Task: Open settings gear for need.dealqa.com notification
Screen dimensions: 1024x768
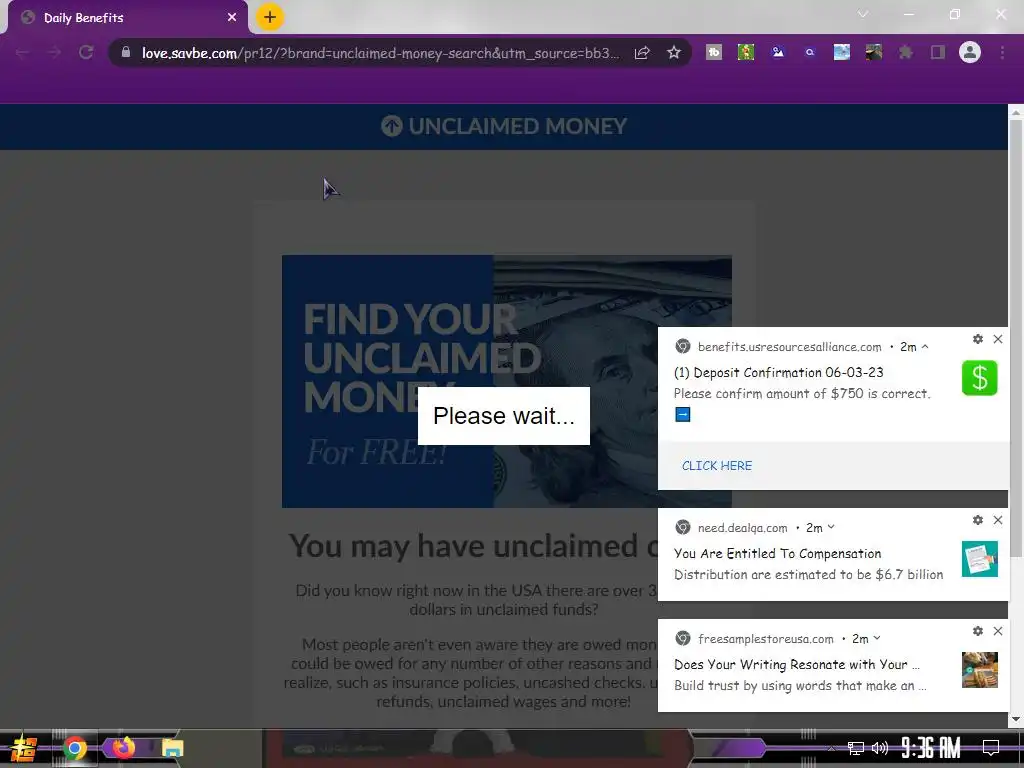Action: pyautogui.click(x=978, y=520)
